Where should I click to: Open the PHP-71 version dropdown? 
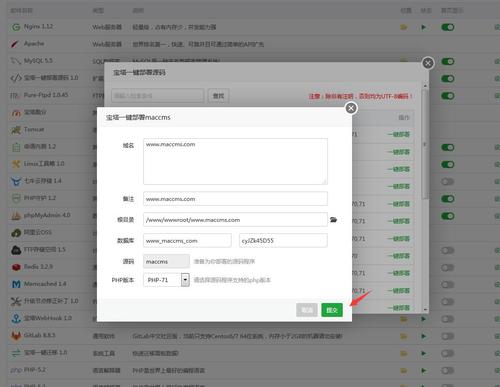click(x=166, y=280)
